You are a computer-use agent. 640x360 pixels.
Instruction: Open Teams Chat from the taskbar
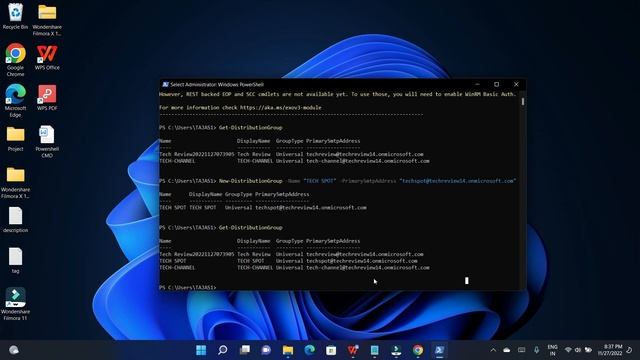[266, 350]
